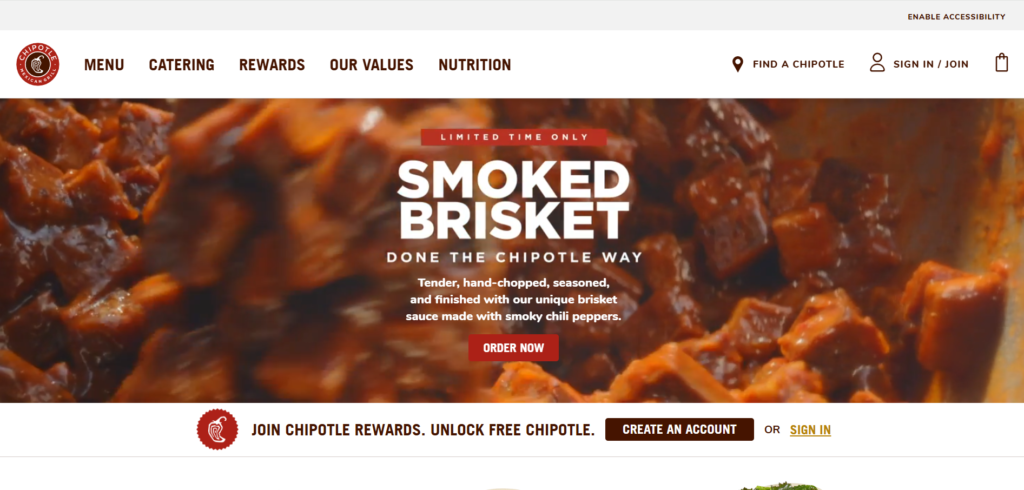Click Sign In / Join text
This screenshot has height=490, width=1024.
point(931,65)
